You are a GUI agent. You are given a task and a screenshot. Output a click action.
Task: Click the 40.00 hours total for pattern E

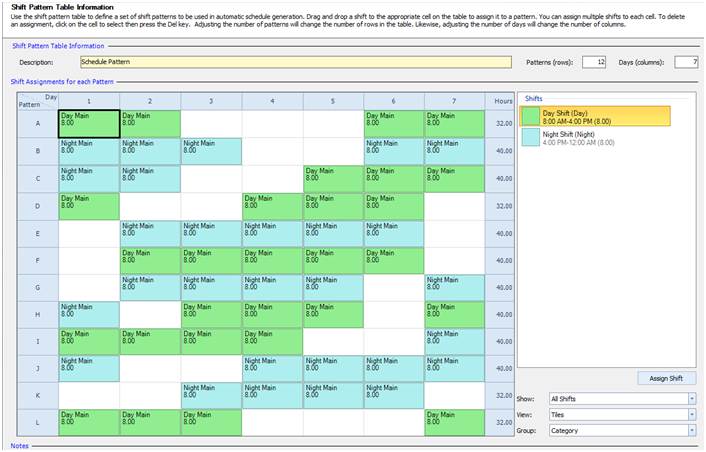pos(500,234)
